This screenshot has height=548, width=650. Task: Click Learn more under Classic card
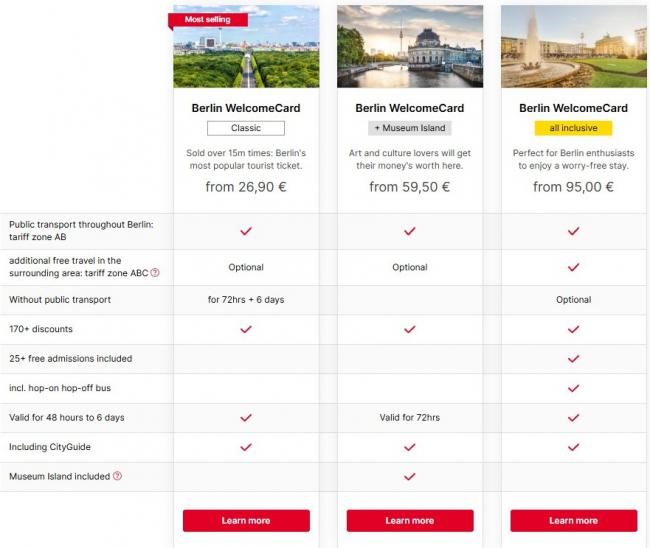coord(246,521)
